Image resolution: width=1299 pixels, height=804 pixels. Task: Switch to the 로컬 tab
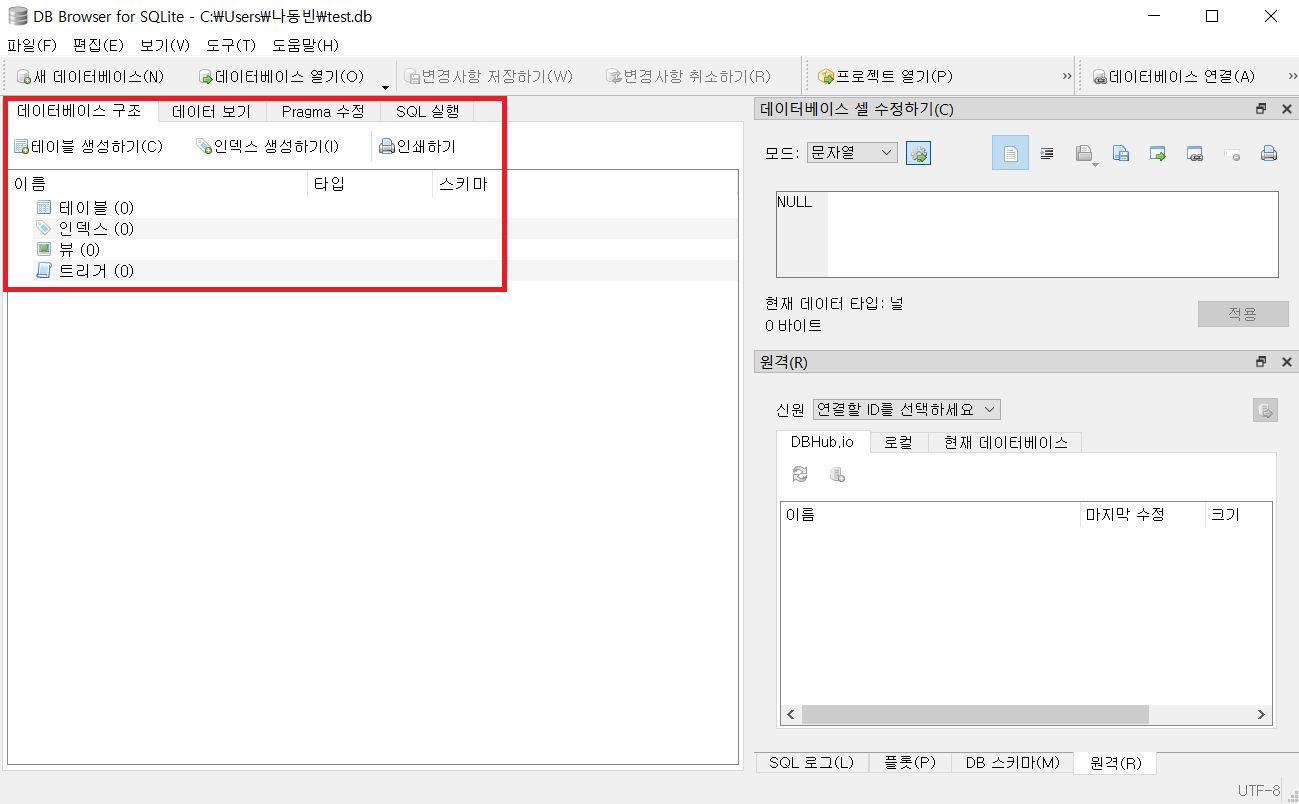point(899,442)
